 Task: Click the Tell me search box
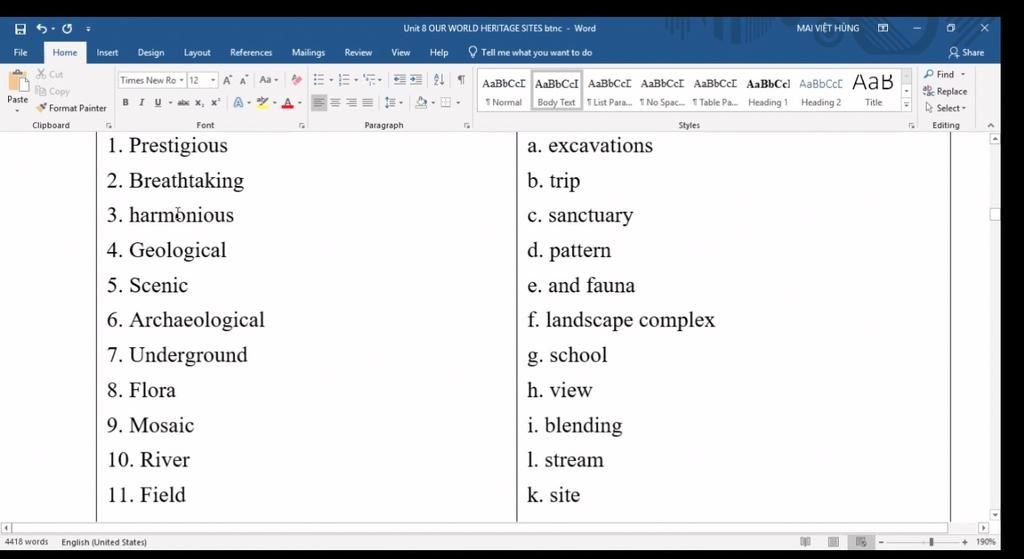530,52
